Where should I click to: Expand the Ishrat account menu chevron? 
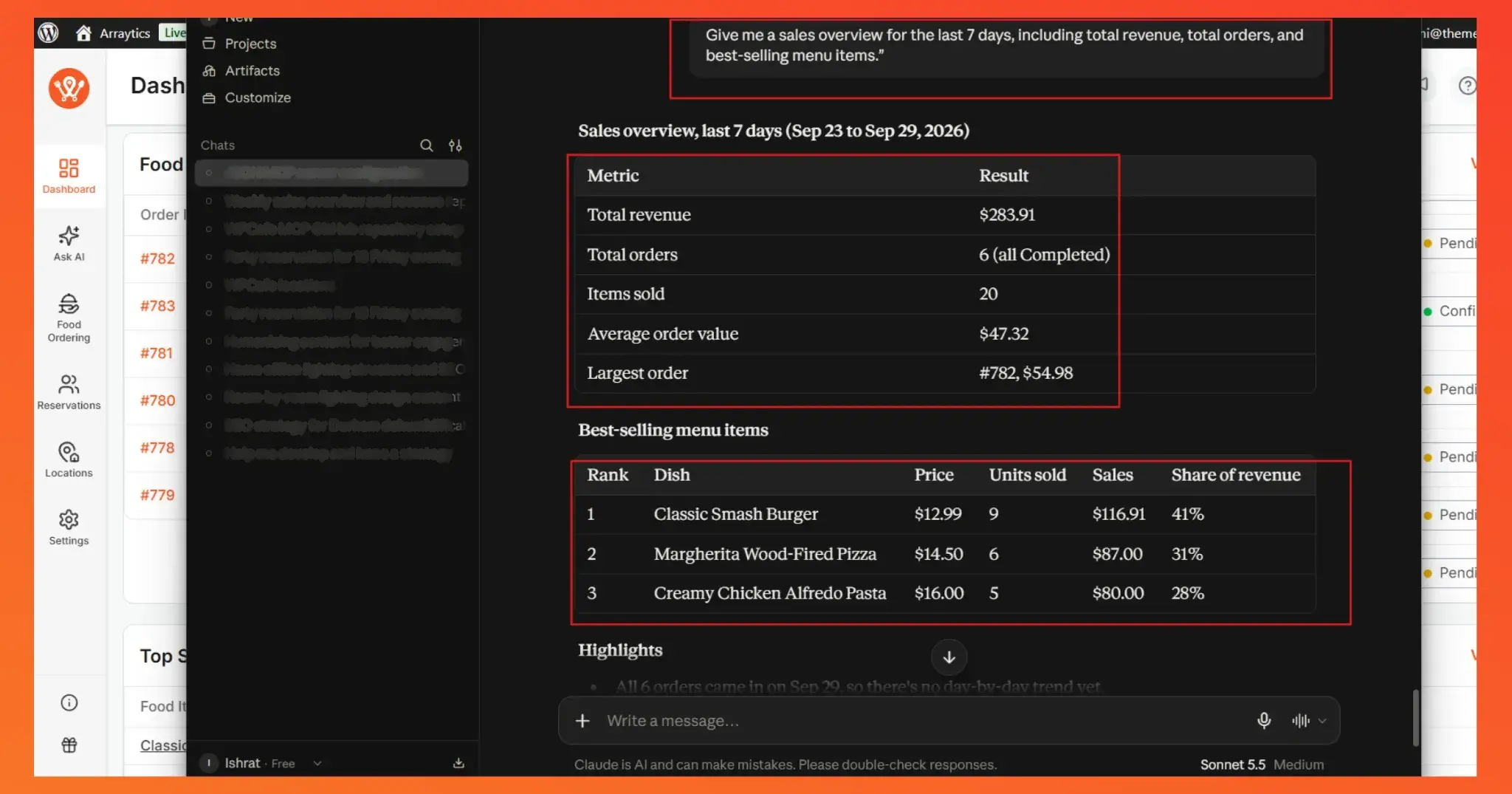coord(317,763)
